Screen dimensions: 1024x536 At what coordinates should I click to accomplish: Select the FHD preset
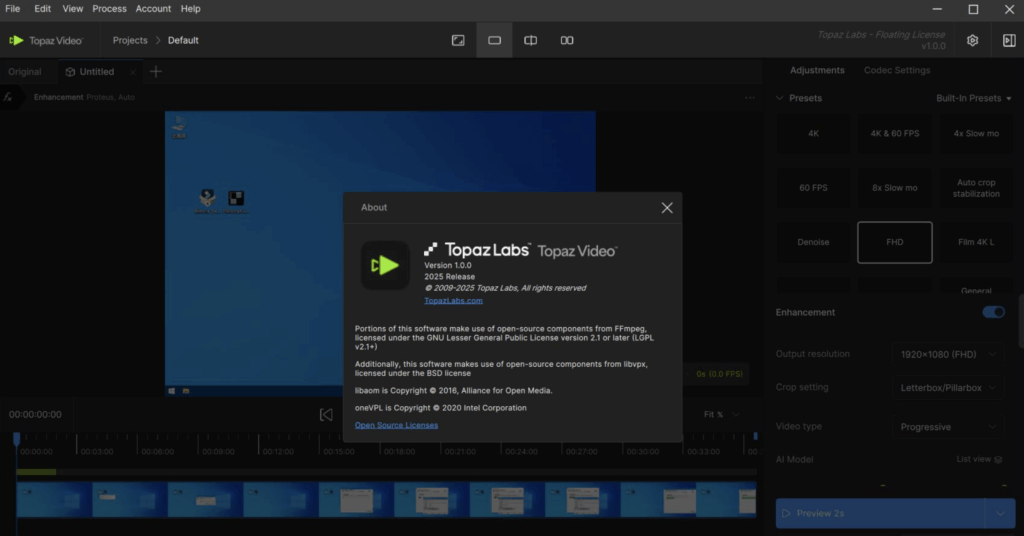click(x=895, y=242)
